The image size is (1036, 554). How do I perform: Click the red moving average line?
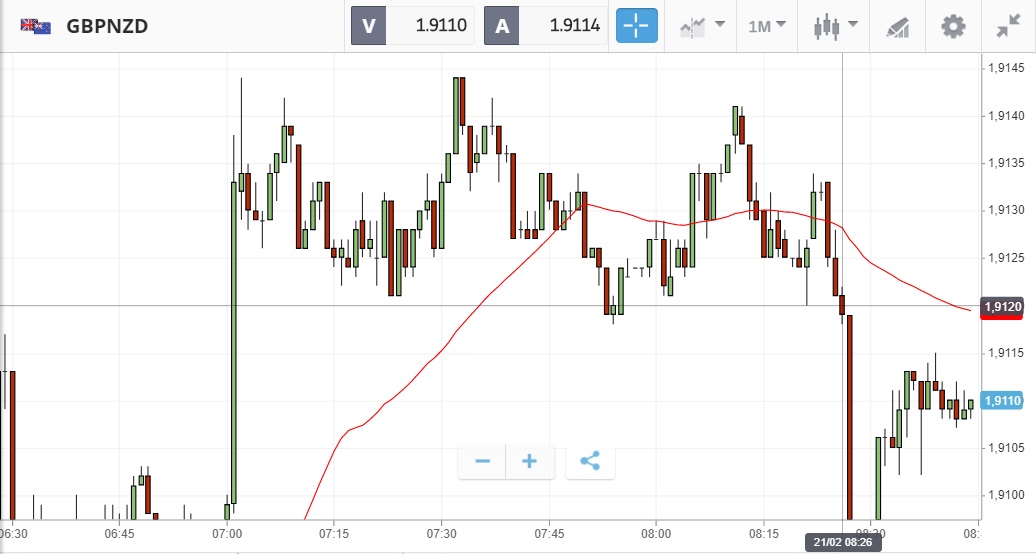[x=400, y=390]
